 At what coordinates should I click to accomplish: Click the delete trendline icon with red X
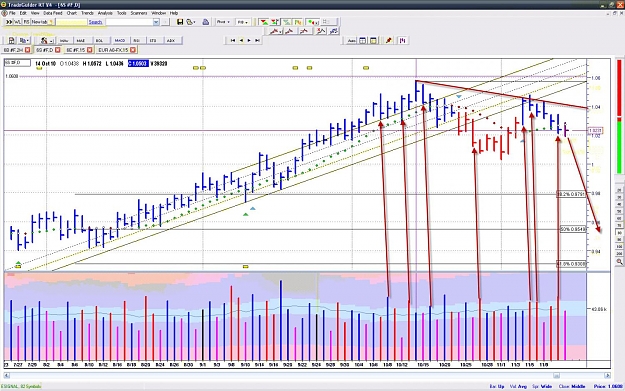click(x=320, y=31)
